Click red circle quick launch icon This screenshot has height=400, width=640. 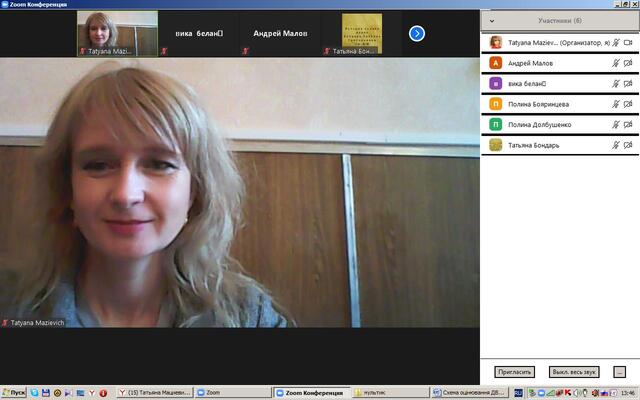[103, 393]
